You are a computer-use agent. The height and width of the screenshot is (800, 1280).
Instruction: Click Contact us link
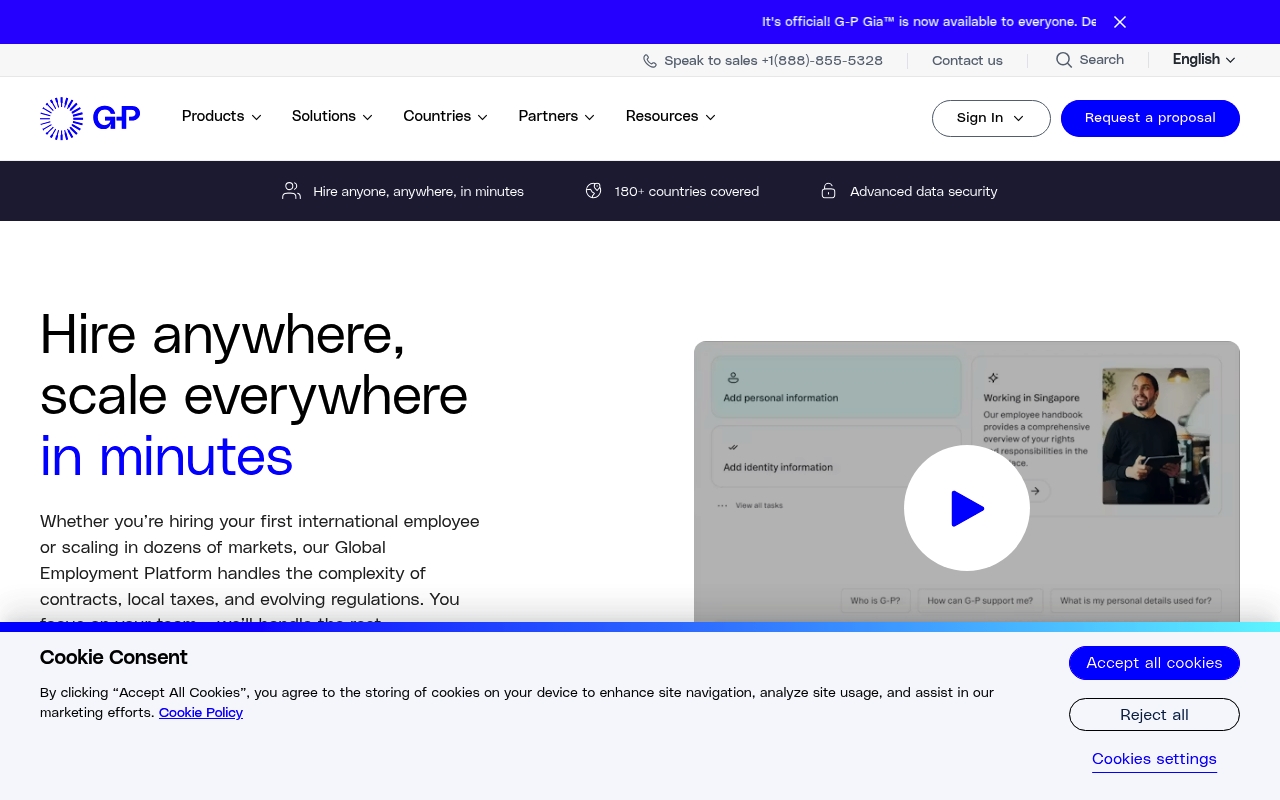coord(967,61)
